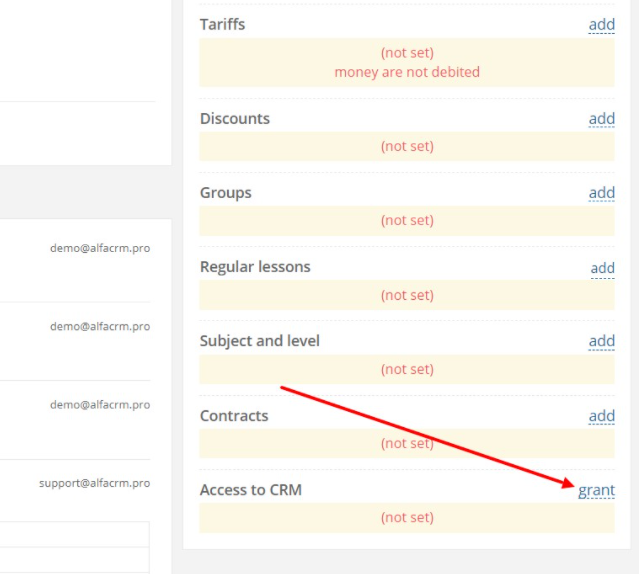
Task: Click the Regular lessons '(not set)' box
Action: [x=407, y=295]
